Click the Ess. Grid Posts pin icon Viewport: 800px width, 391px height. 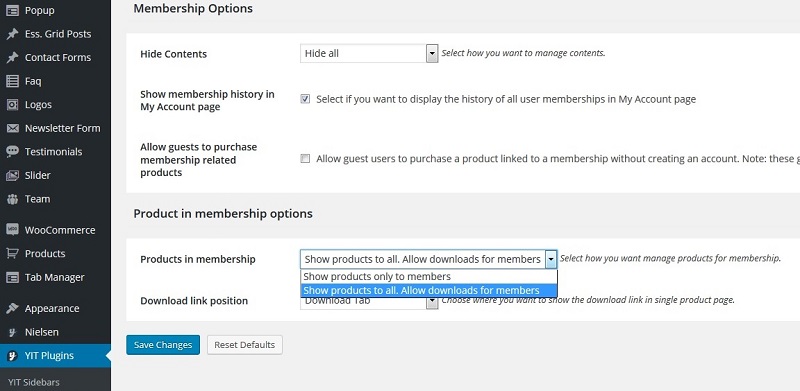[12, 34]
